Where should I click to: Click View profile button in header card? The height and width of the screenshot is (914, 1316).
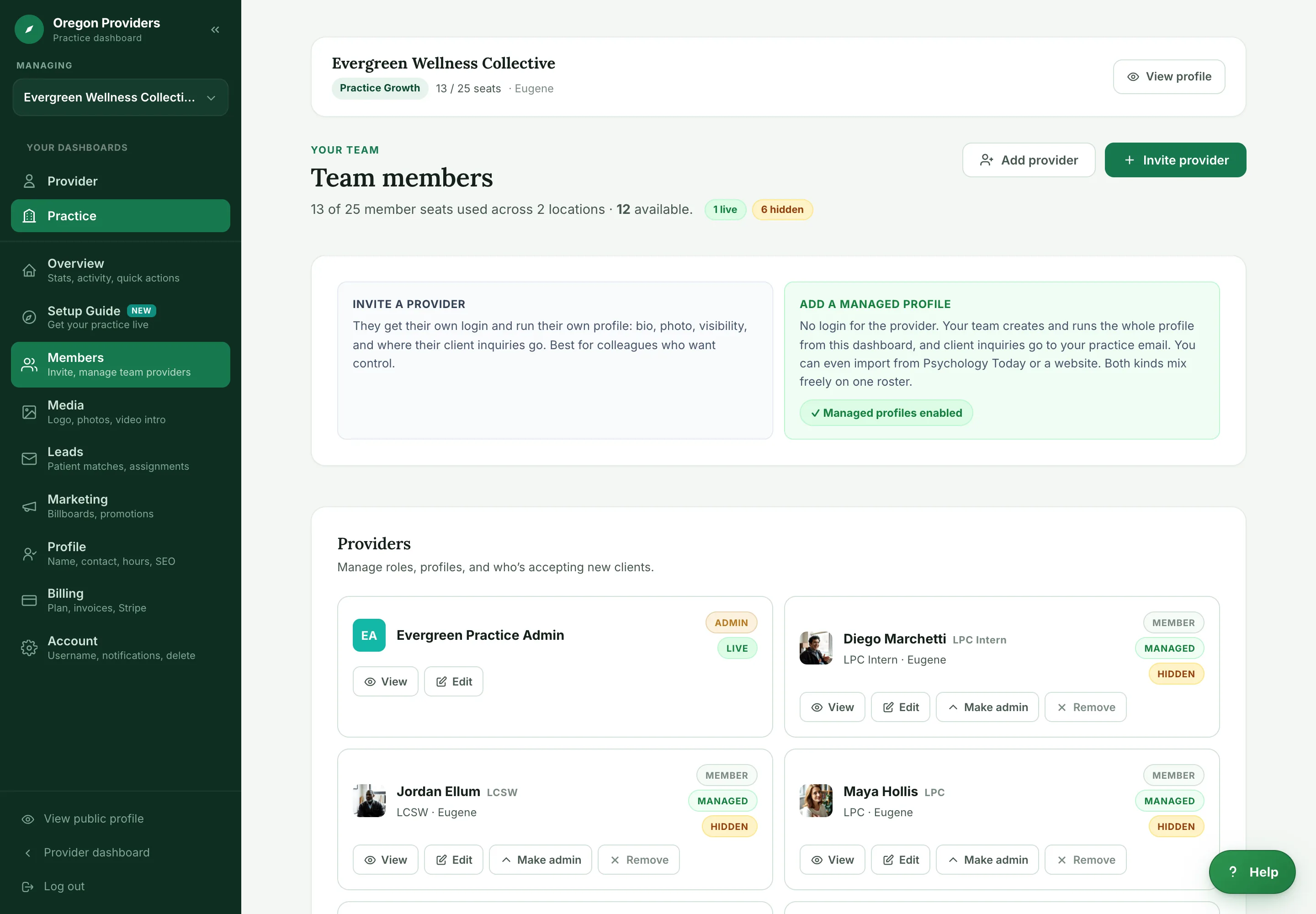[1169, 77]
